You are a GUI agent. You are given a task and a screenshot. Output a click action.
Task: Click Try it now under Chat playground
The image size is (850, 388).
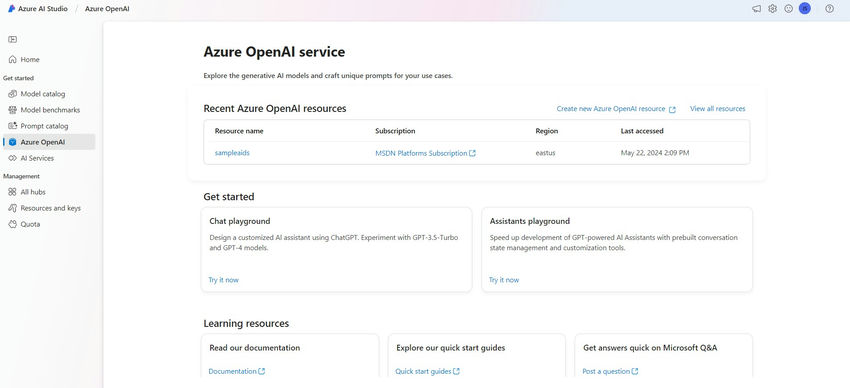tap(223, 280)
